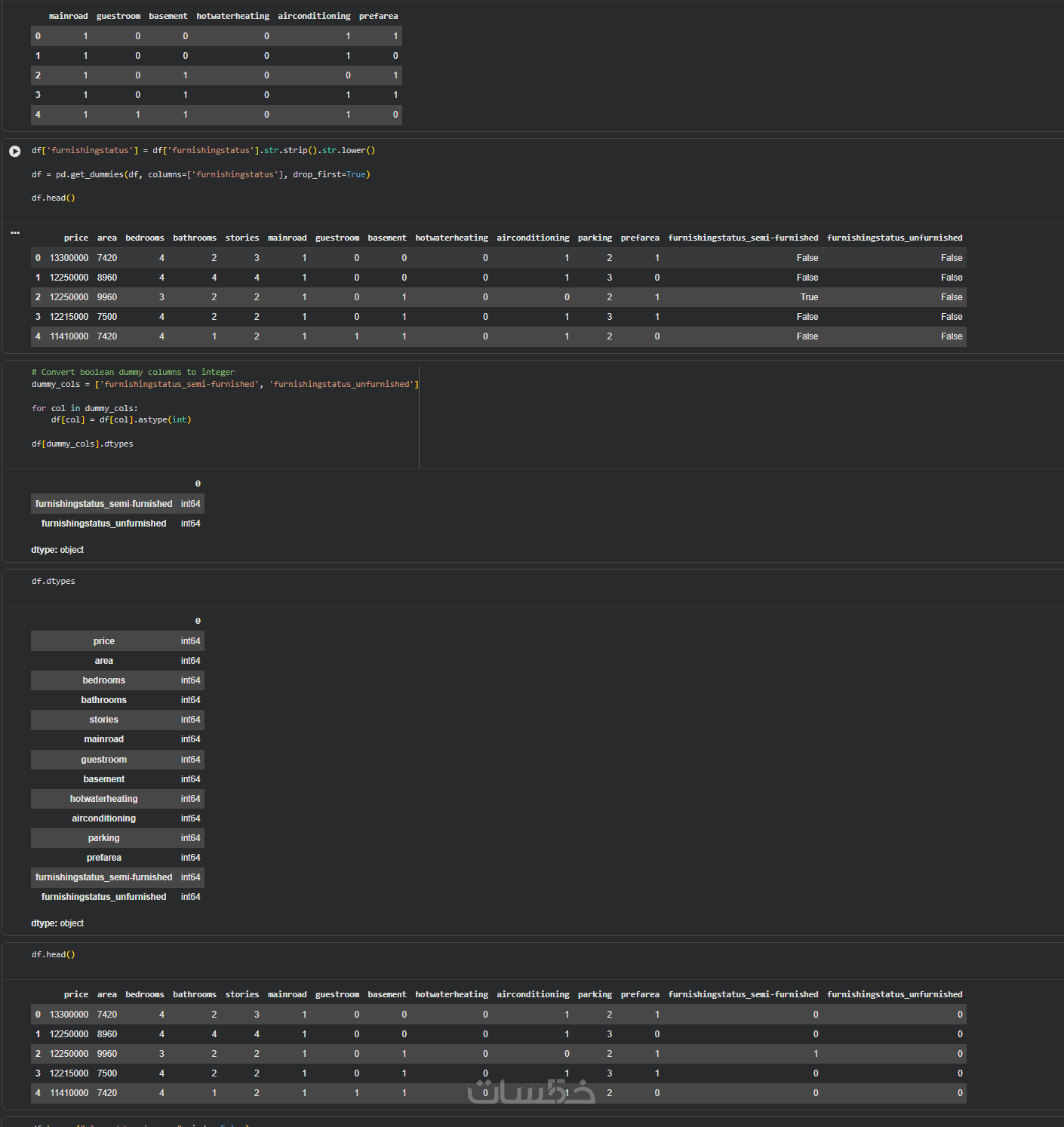This screenshot has width=1064, height=1127.
Task: Click the 'airconditioning' row in dtypes output
Action: pyautogui.click(x=104, y=818)
